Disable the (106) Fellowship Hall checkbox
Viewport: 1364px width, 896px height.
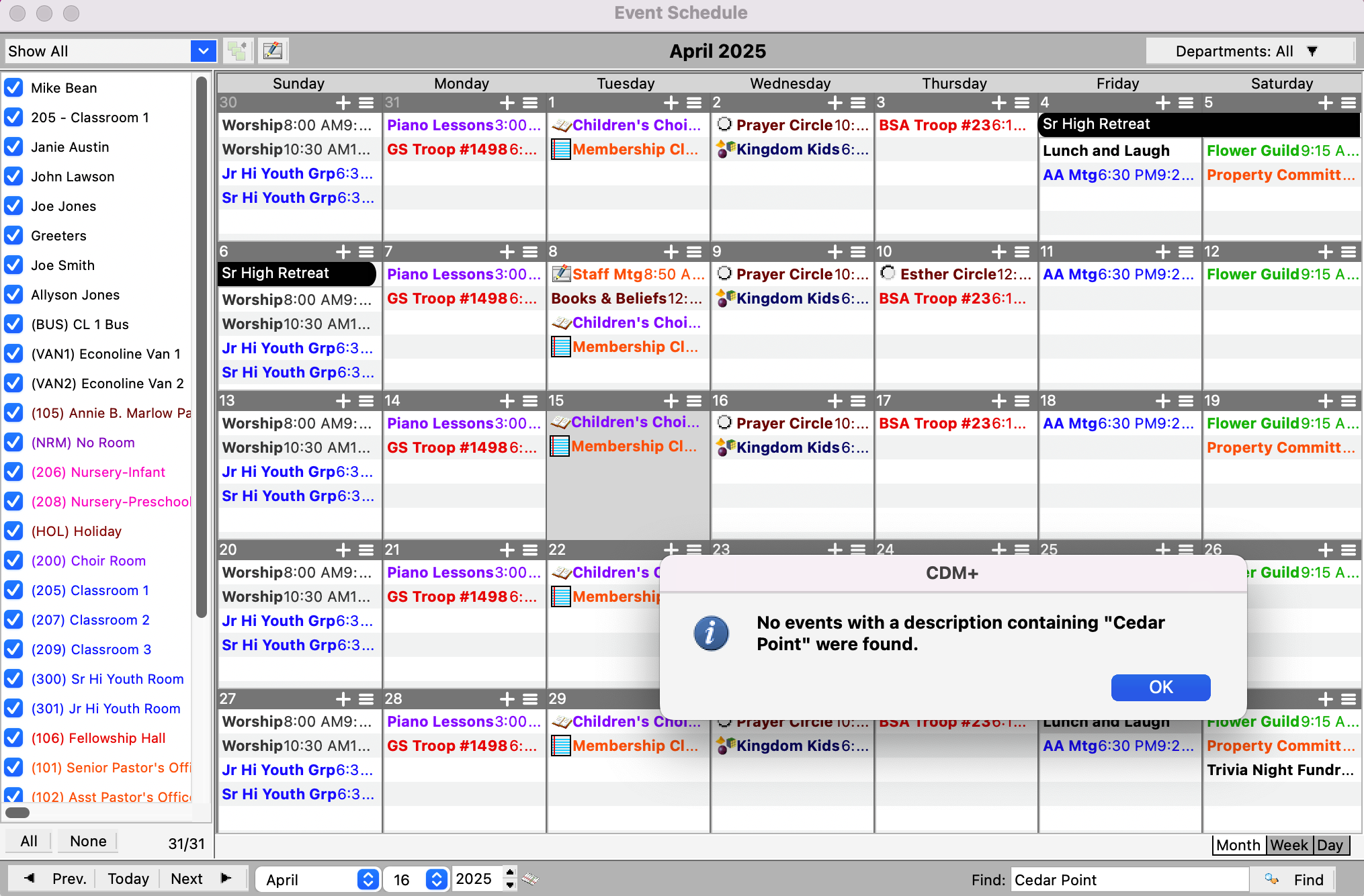point(14,738)
